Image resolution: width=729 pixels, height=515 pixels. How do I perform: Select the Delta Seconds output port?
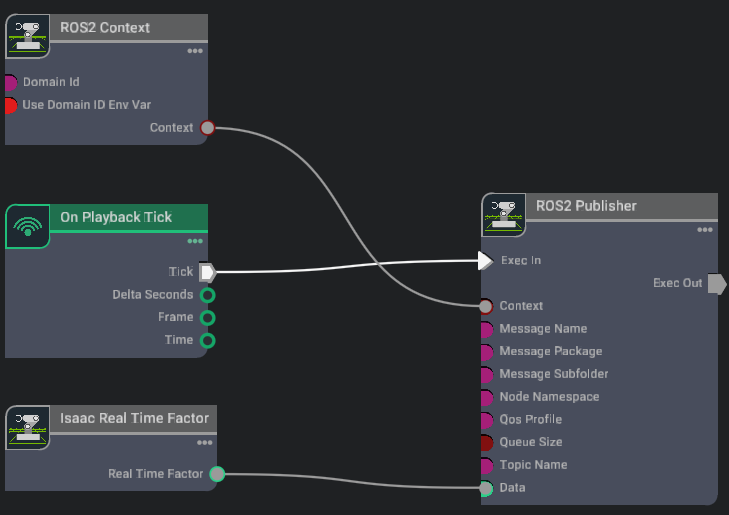(207, 295)
